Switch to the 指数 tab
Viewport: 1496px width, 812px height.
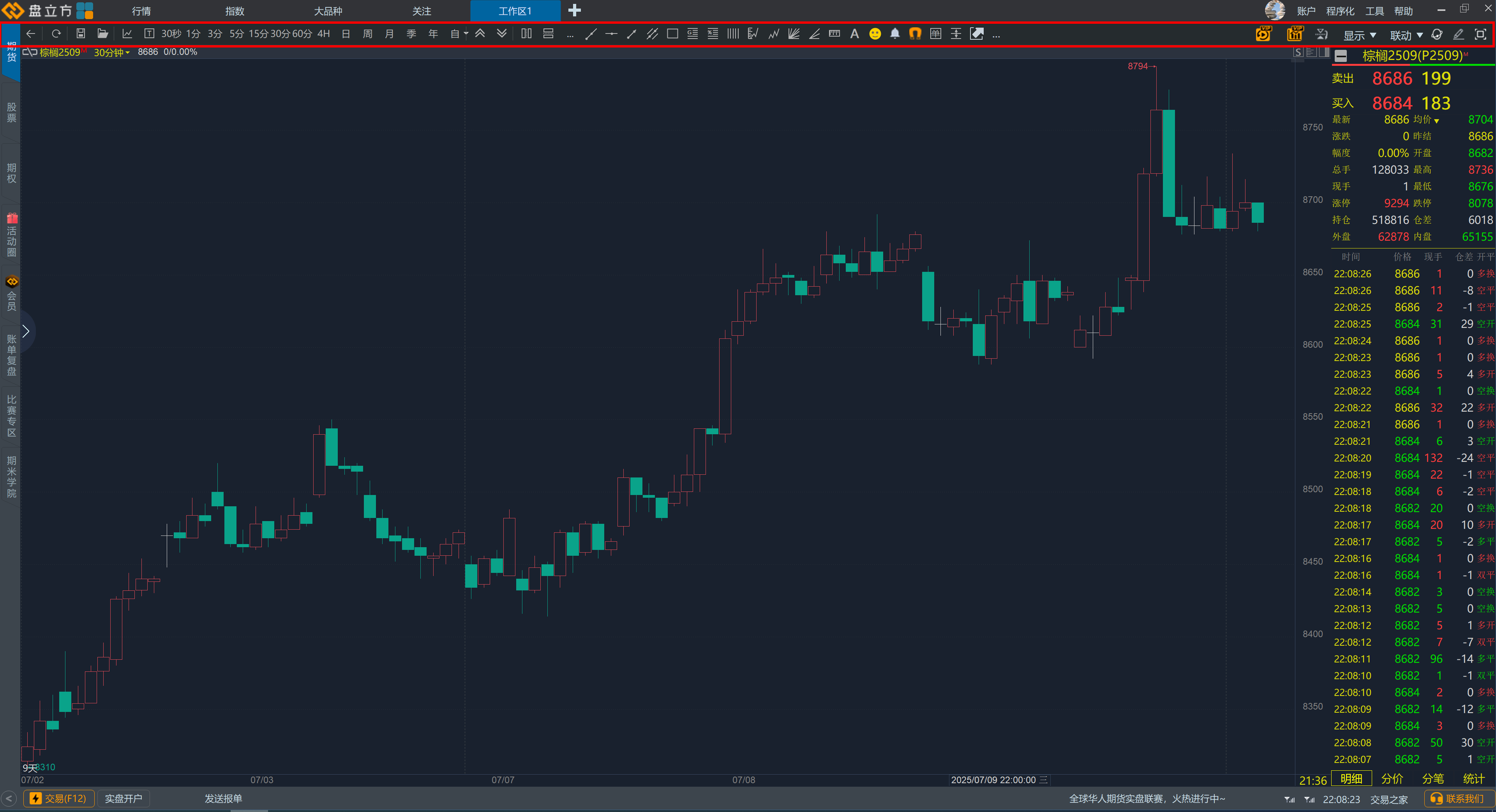235,11
